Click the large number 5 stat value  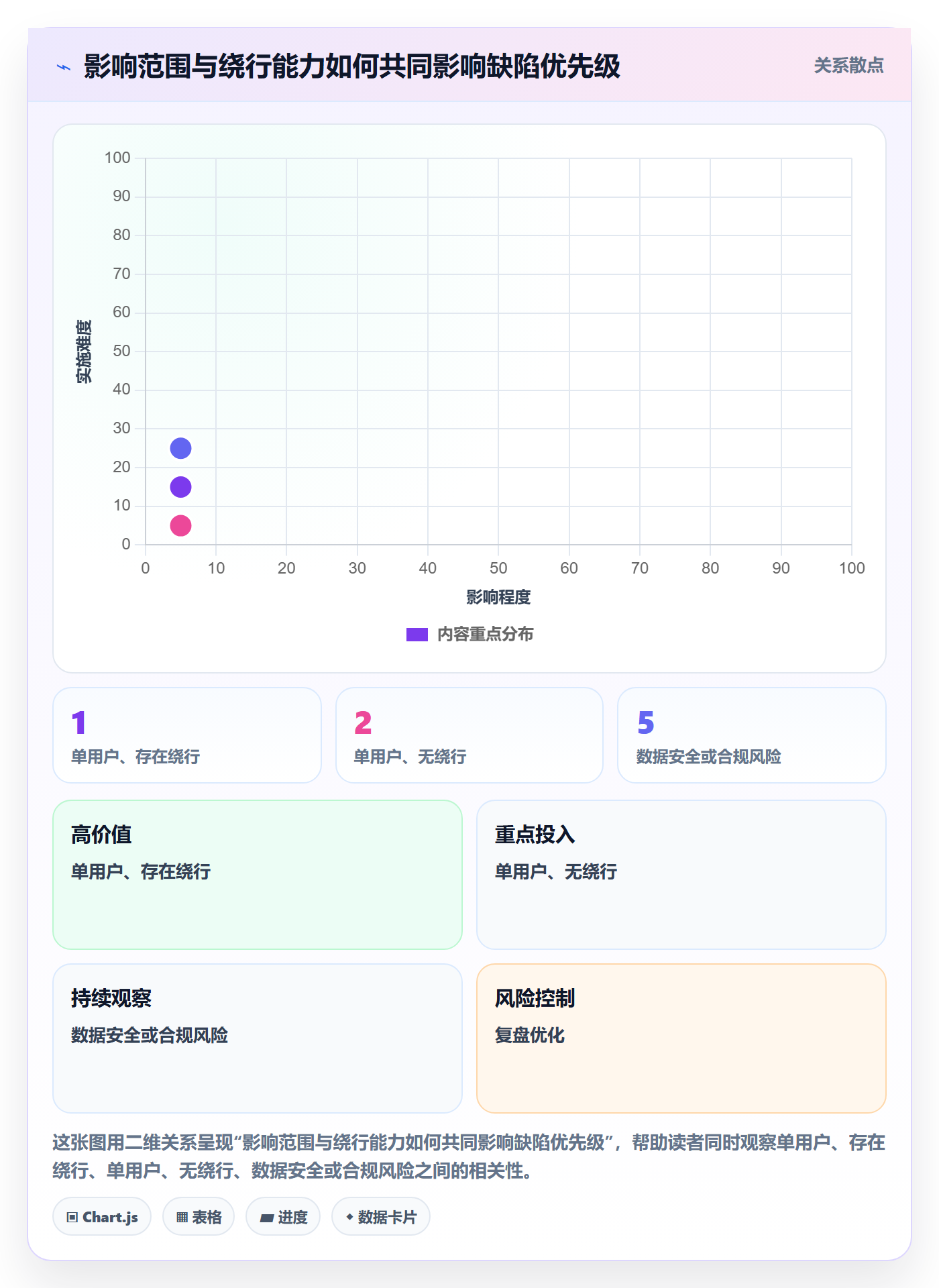(x=645, y=722)
